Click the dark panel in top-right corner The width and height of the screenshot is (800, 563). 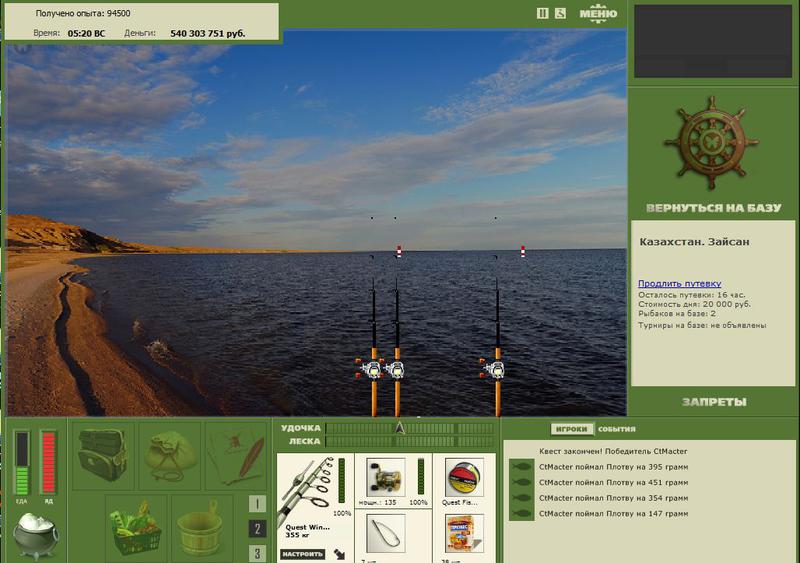[713, 41]
